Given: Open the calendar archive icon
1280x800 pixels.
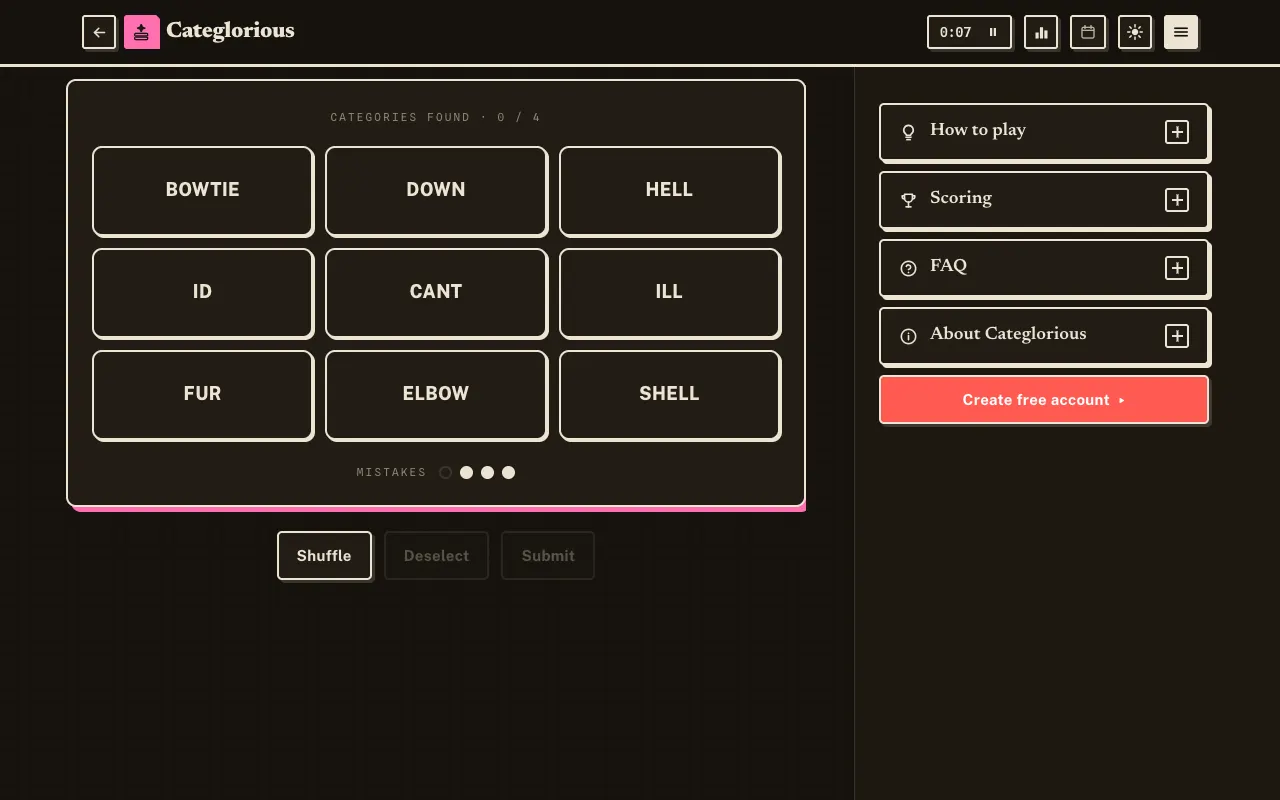Looking at the screenshot, I should pyautogui.click(x=1088, y=32).
